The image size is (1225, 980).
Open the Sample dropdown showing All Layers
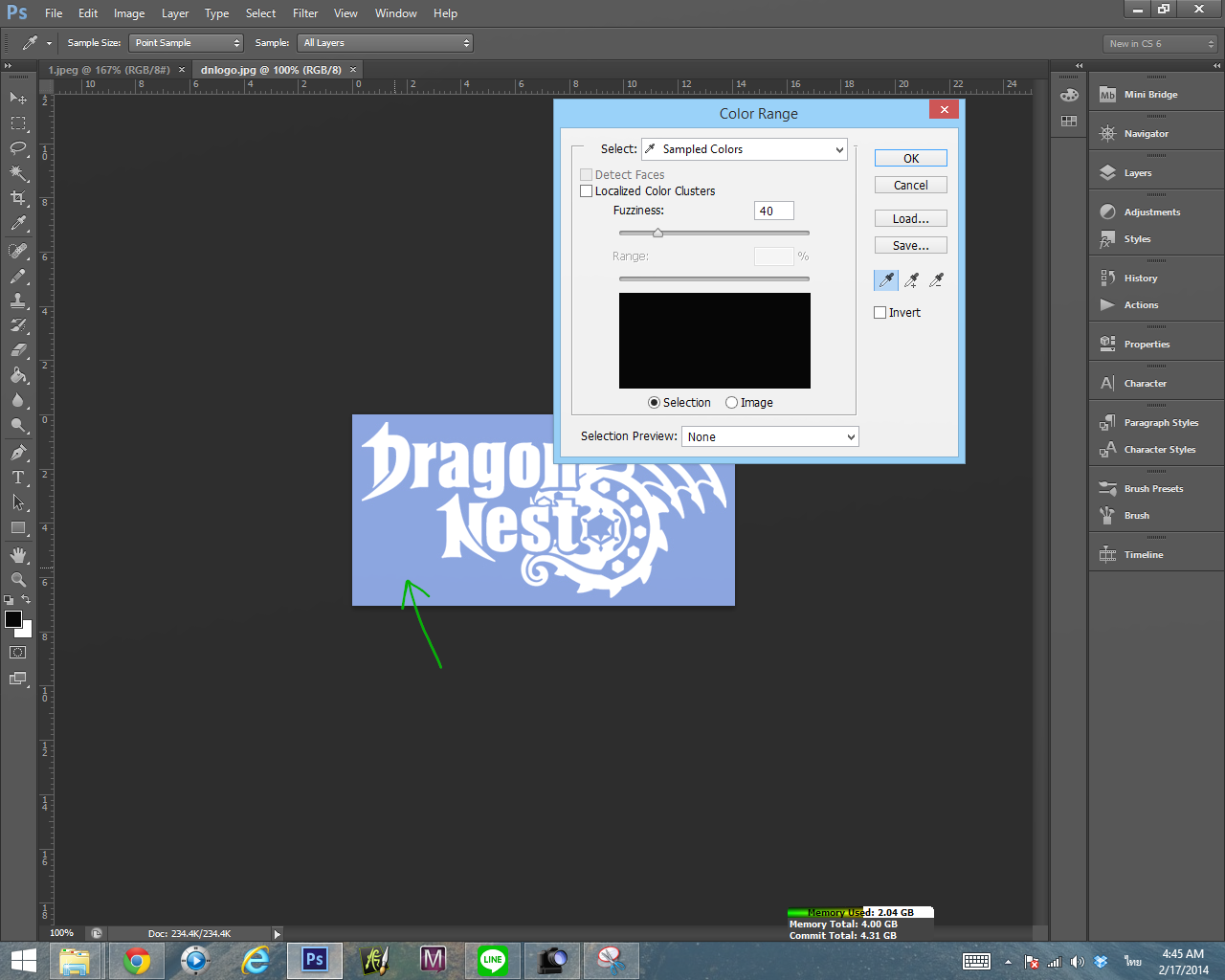point(386,43)
